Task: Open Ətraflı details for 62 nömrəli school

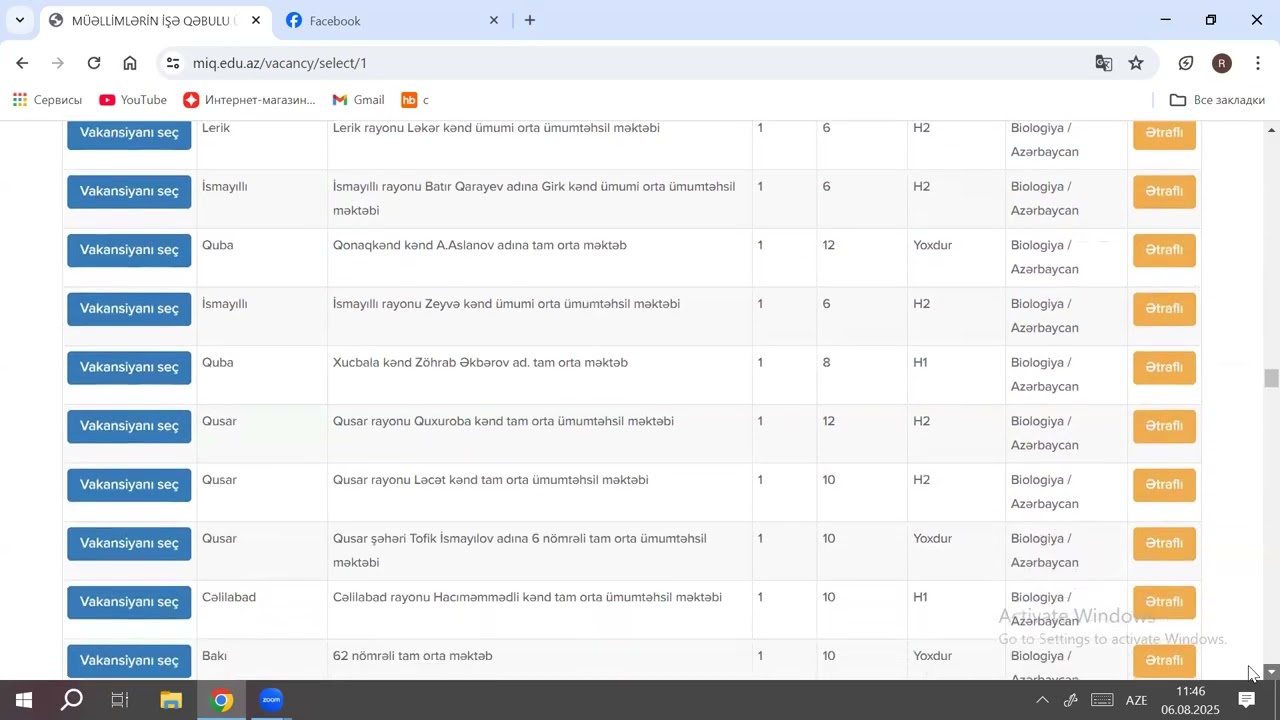Action: [1164, 661]
